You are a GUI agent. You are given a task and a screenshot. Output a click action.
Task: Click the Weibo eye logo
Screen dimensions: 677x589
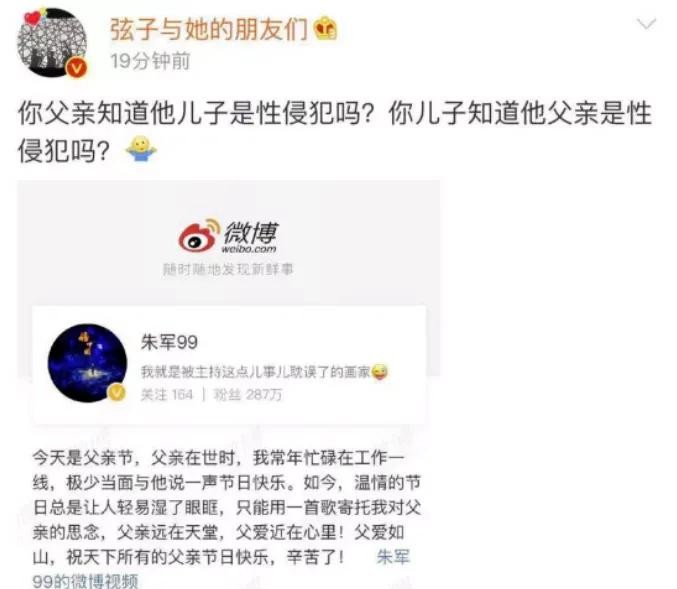199,236
